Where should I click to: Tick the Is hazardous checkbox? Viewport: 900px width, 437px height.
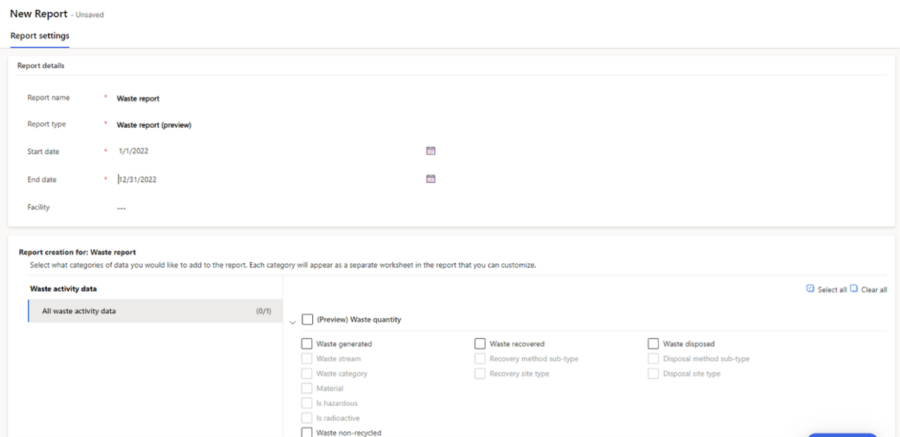(307, 403)
